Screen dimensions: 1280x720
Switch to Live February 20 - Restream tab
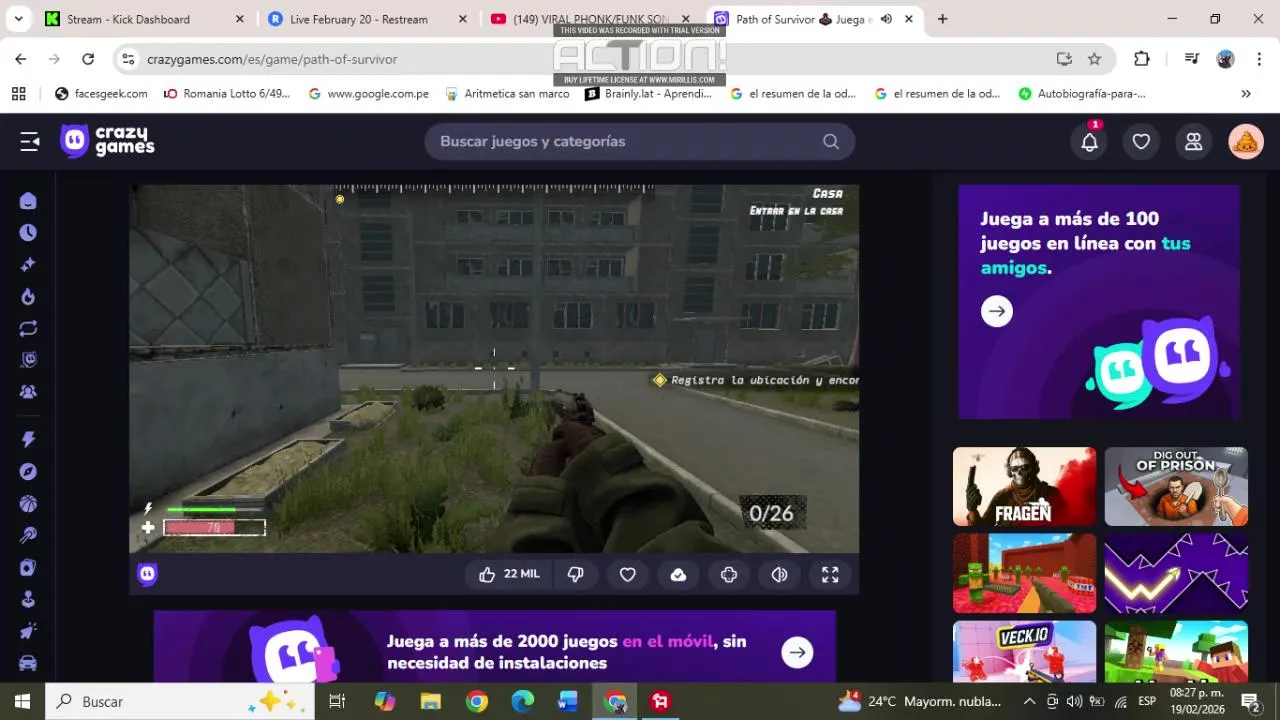pyautogui.click(x=365, y=19)
